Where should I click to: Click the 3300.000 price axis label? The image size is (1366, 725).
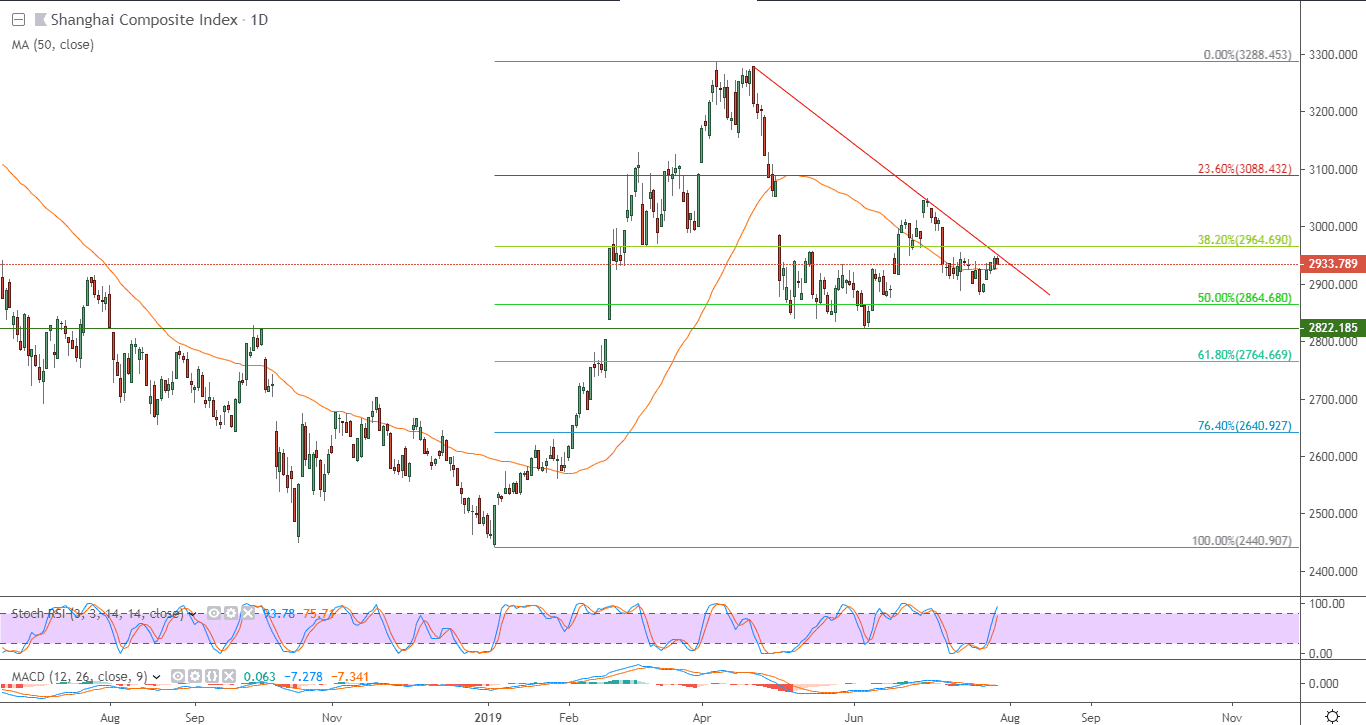point(1332,54)
